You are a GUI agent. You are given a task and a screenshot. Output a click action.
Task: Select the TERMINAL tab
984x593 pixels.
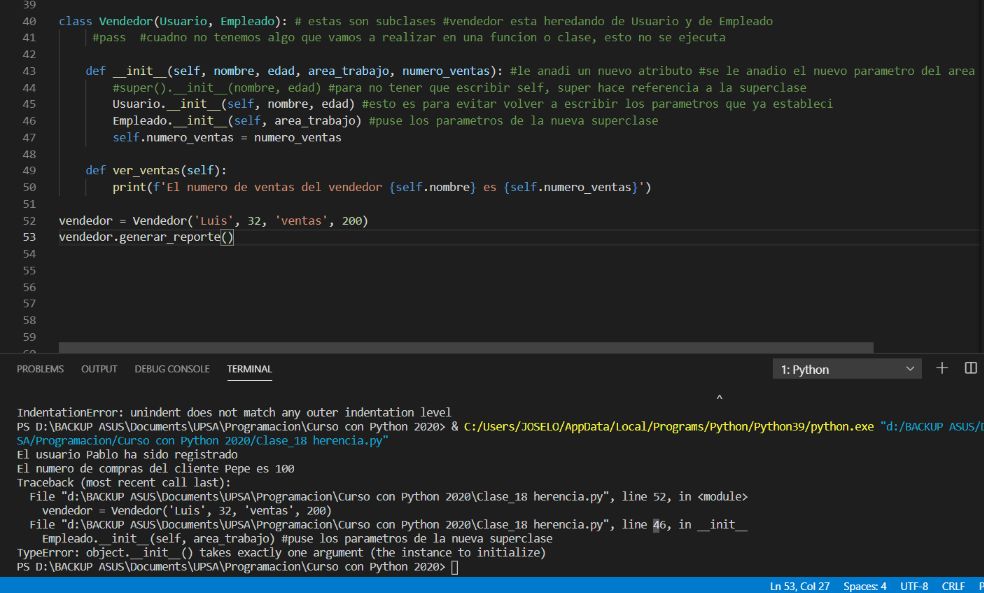[249, 368]
